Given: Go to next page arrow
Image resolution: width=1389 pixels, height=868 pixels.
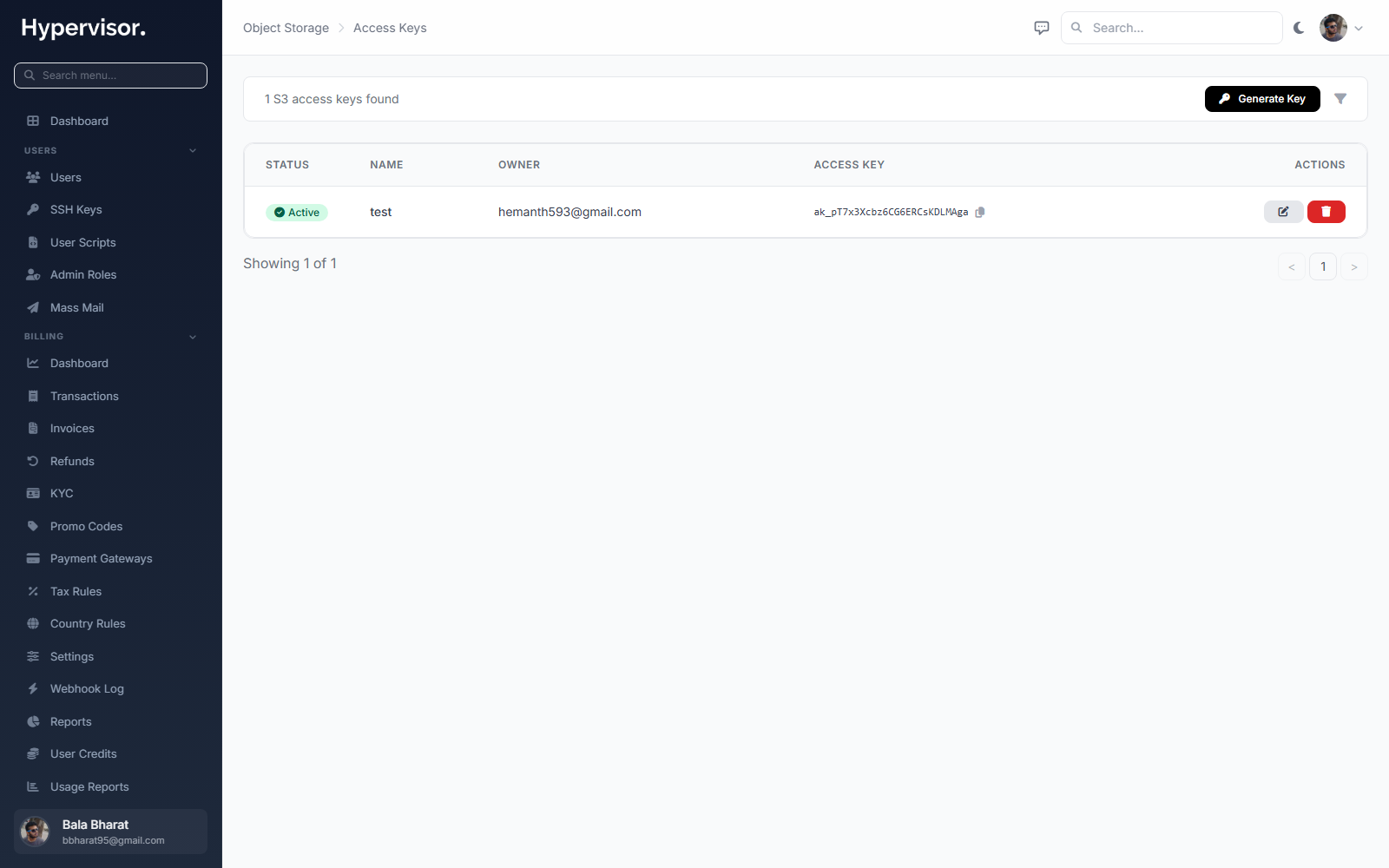Looking at the screenshot, I should 1354,266.
